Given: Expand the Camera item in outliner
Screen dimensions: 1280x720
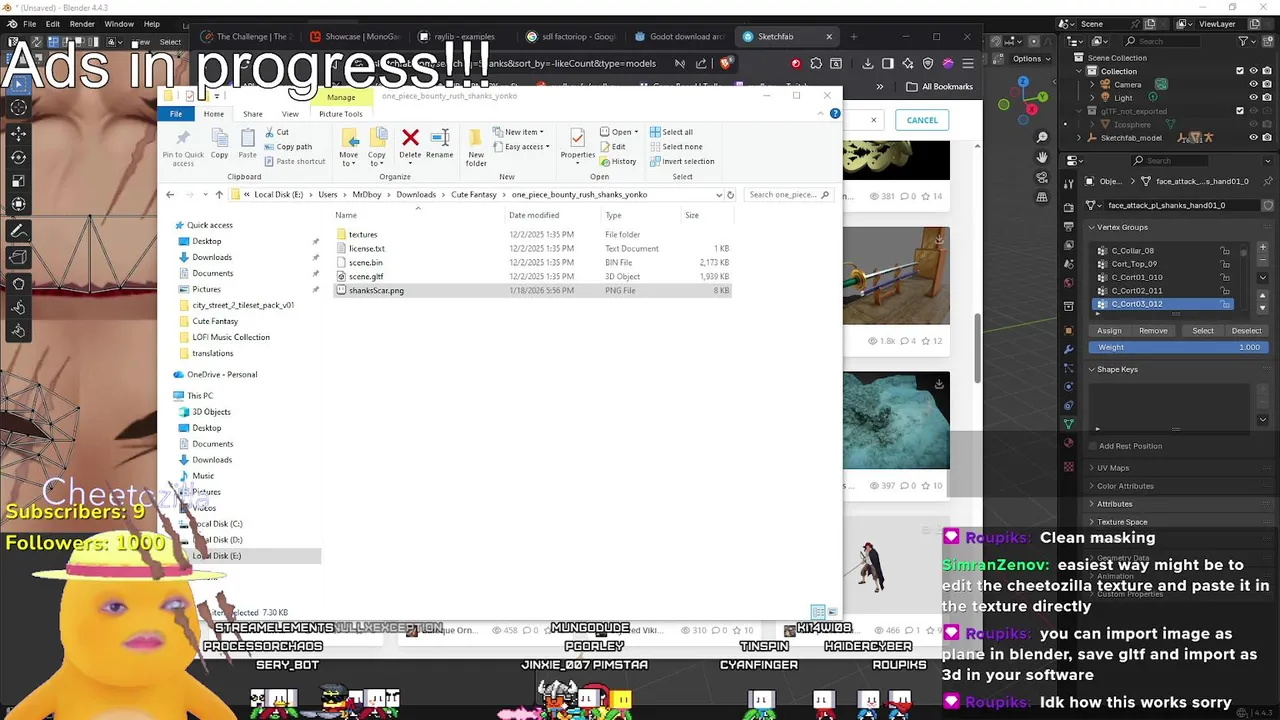Looking at the screenshot, I should (1093, 85).
